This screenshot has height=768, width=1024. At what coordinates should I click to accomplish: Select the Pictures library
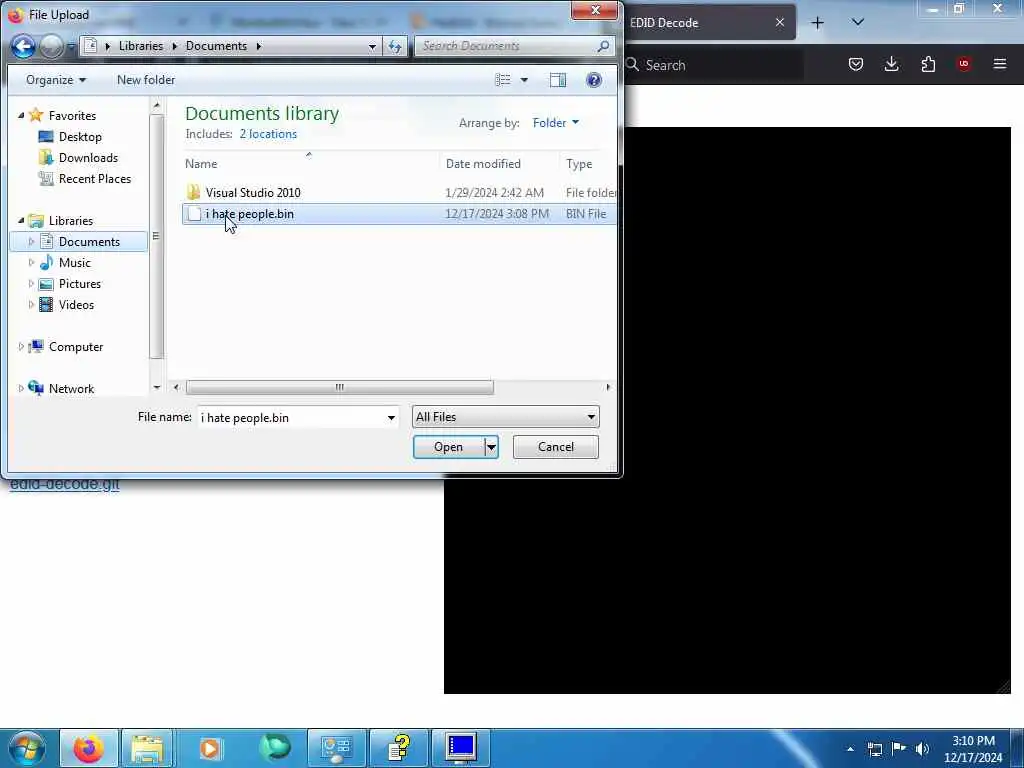pyautogui.click(x=80, y=283)
